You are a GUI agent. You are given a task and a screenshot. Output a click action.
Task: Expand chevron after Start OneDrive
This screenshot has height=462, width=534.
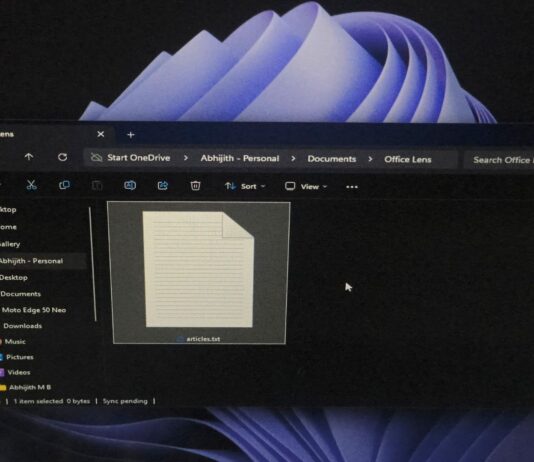[x=186, y=158]
